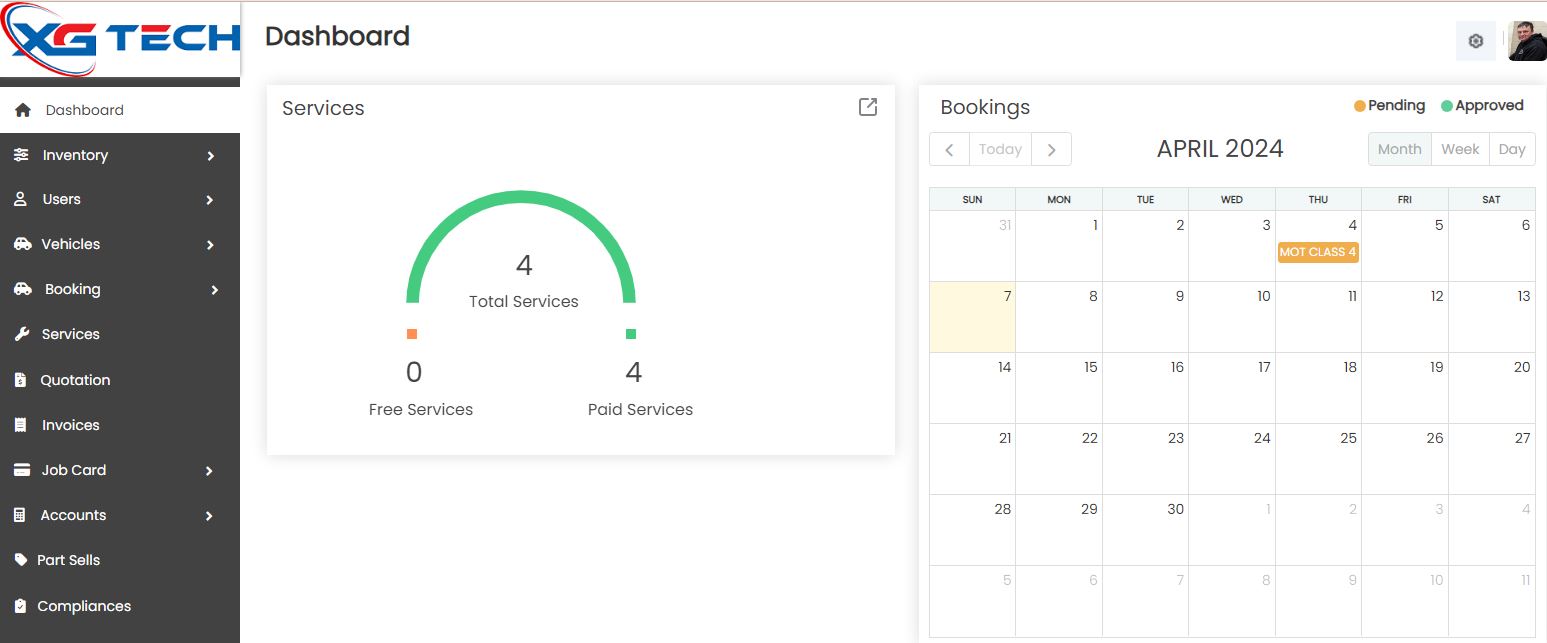Expand the Vehicles submenu chevron

(210, 245)
